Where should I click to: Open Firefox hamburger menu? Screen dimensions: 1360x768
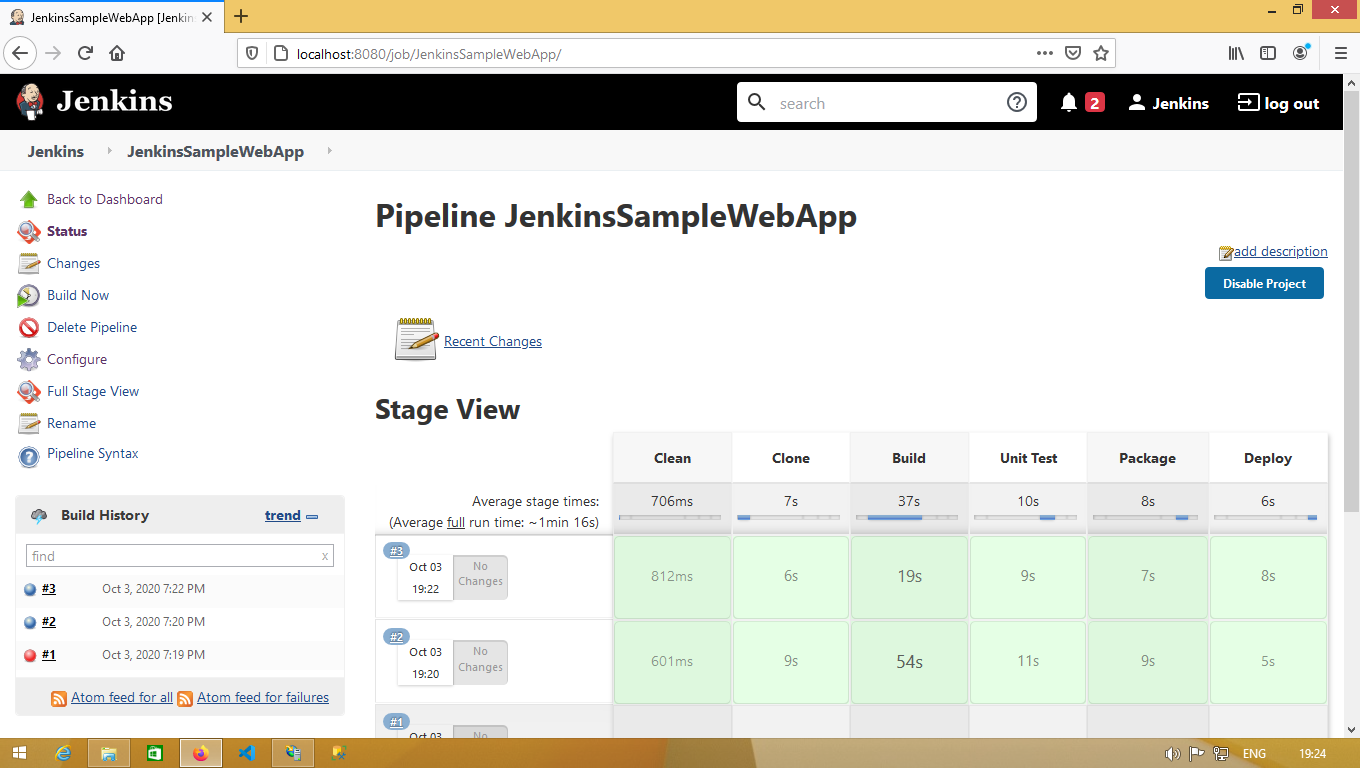pyautogui.click(x=1341, y=53)
